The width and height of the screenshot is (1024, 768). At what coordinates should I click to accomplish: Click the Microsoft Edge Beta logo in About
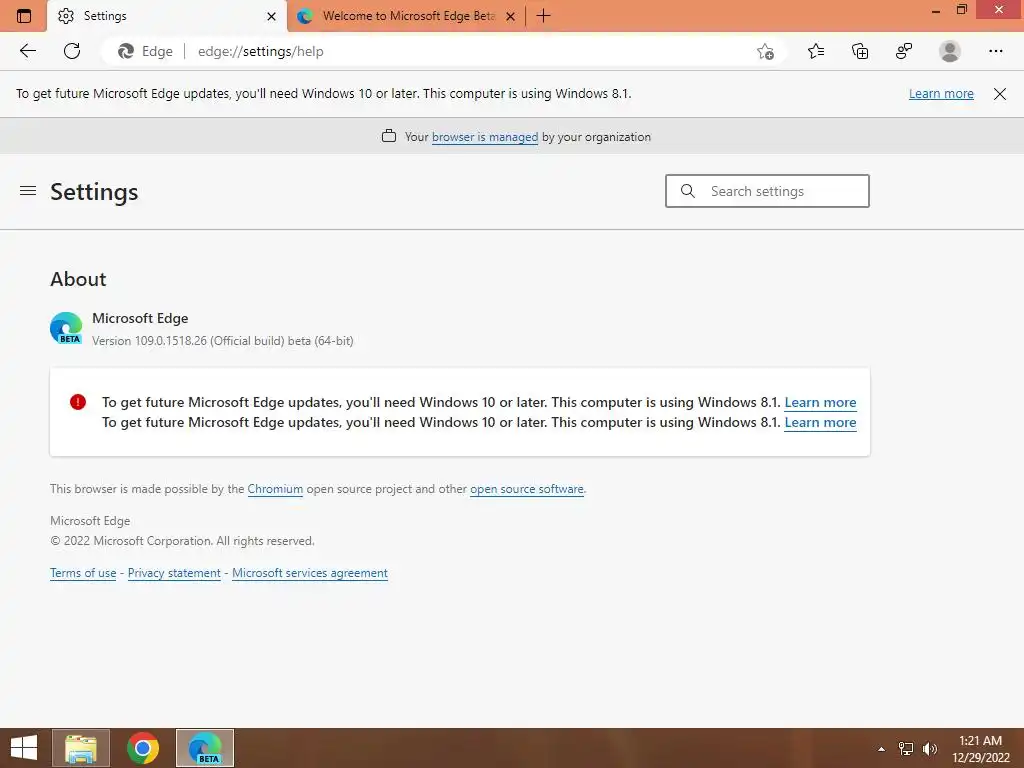coord(66,328)
